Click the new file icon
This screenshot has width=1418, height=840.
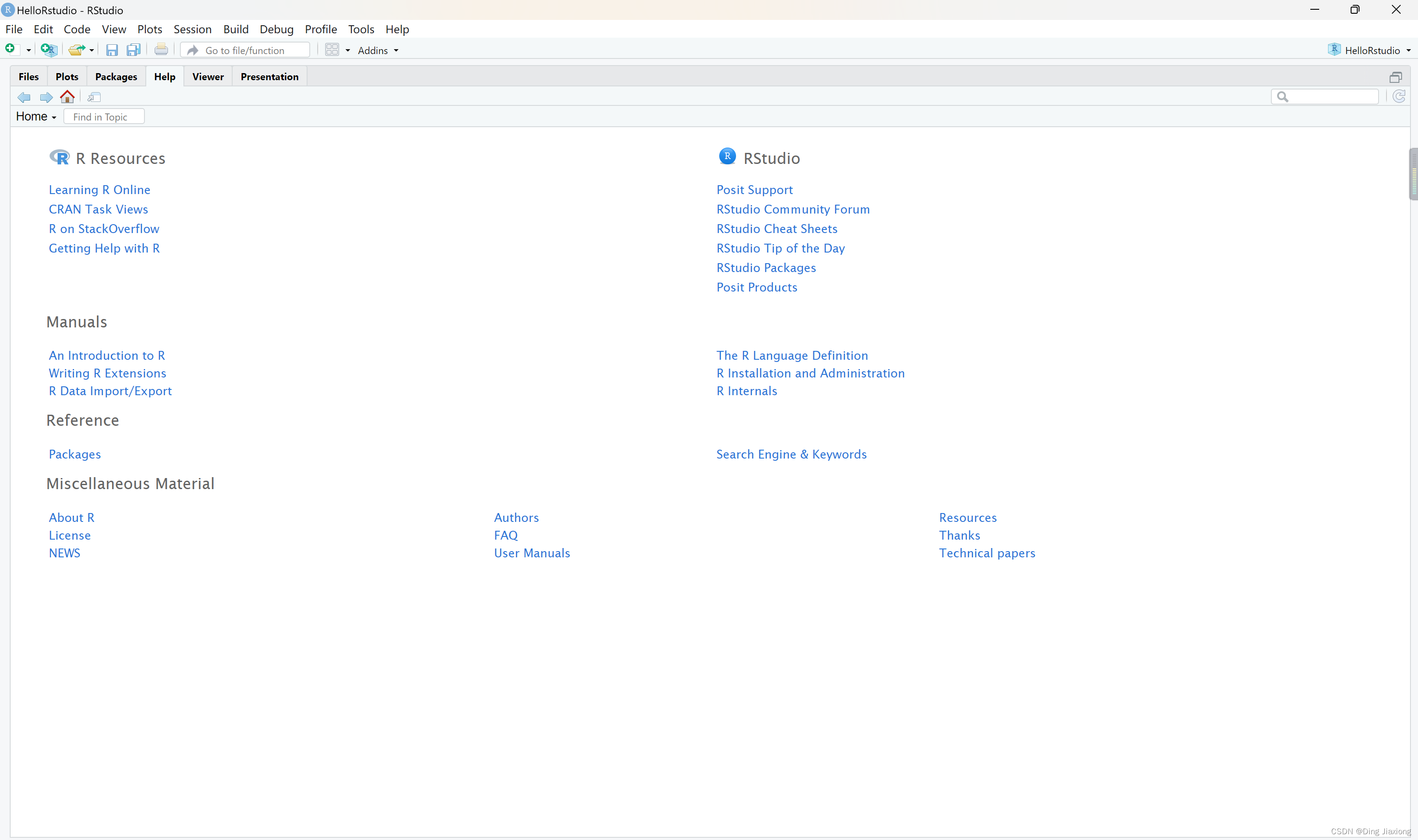[10, 49]
